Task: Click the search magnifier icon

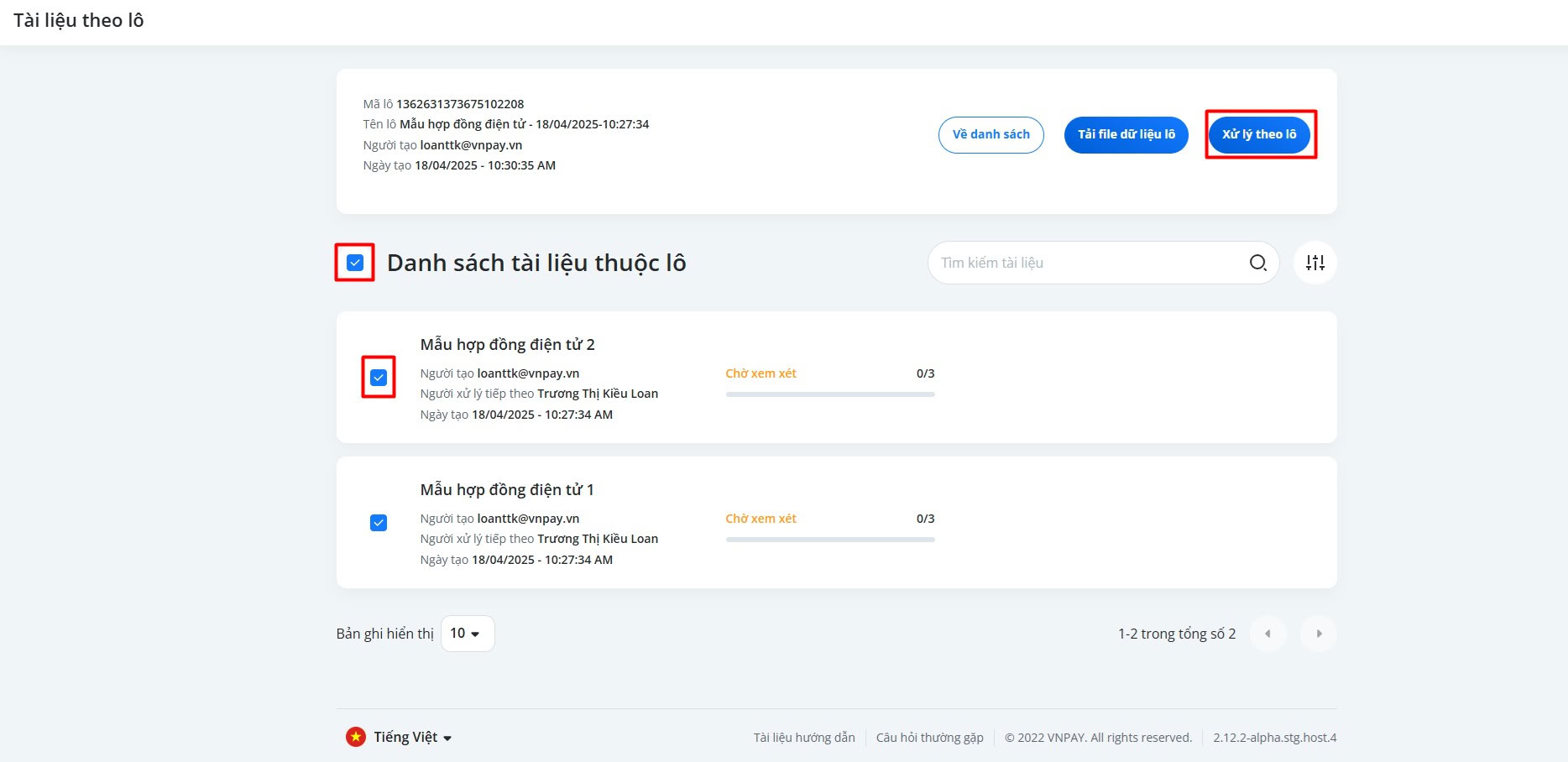Action: tap(1257, 263)
